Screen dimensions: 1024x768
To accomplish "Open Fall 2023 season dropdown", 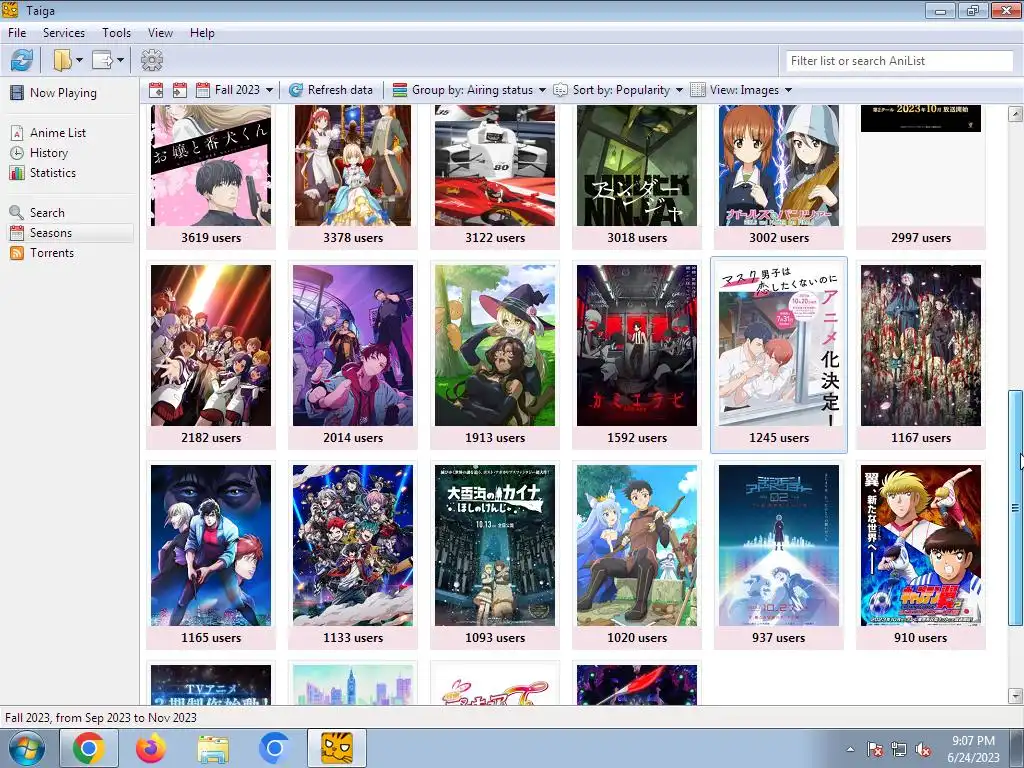I will 235,90.
